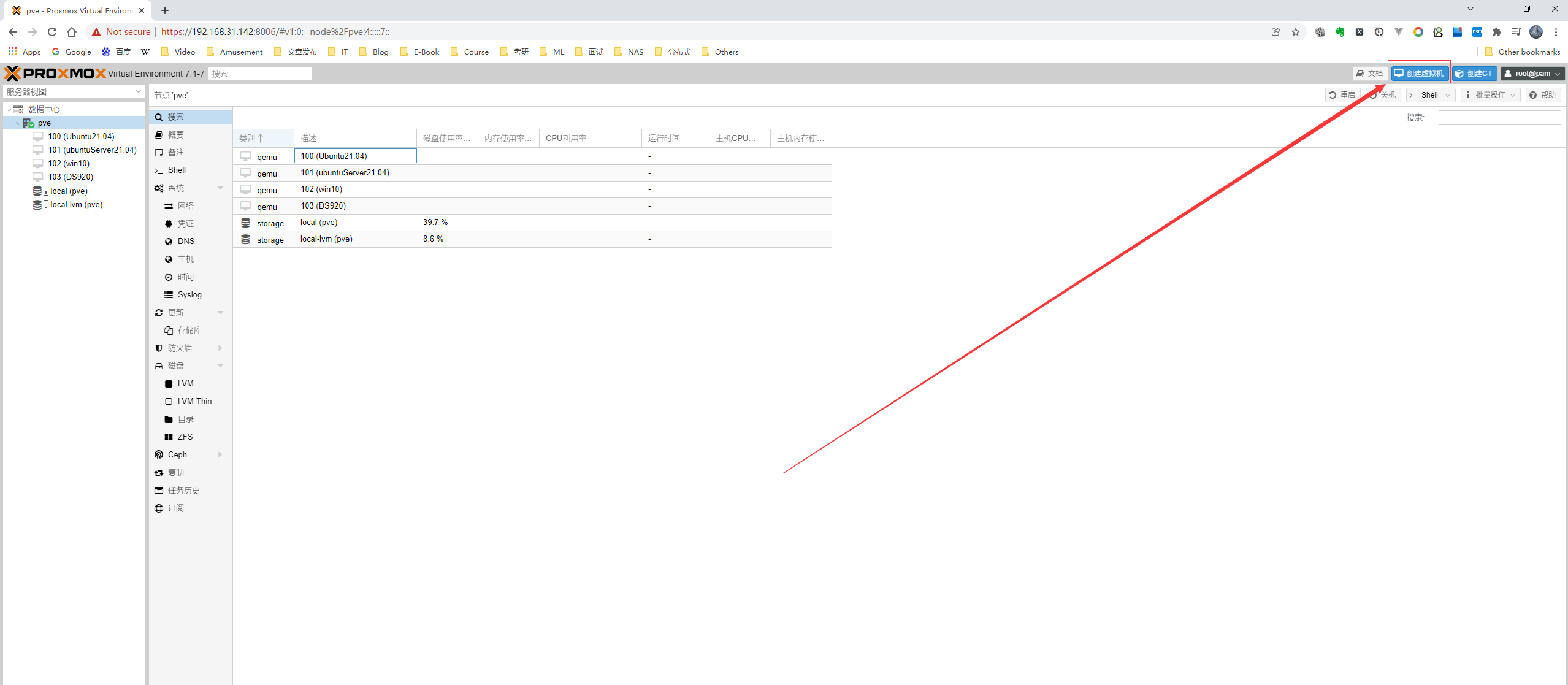Collapse the 更新 updates group arrow
The height and width of the screenshot is (685, 1568).
tap(221, 313)
